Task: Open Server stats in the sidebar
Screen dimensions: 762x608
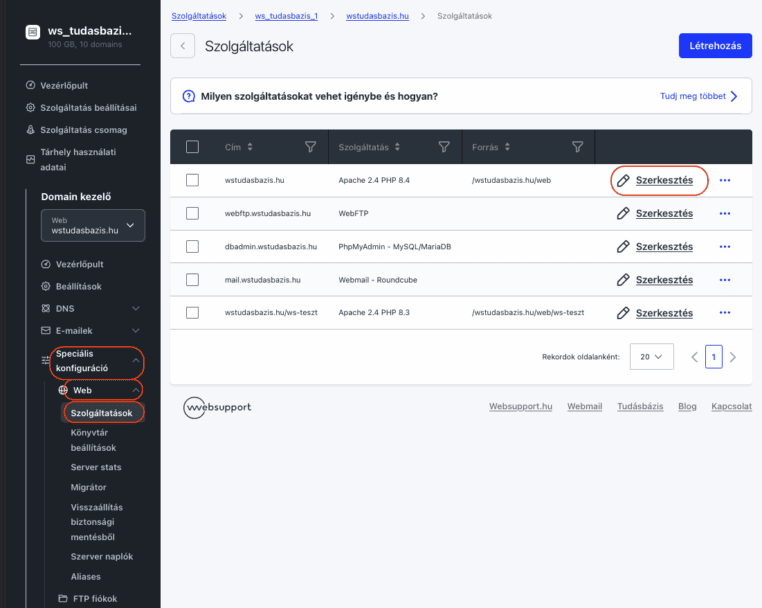Action: tap(96, 467)
